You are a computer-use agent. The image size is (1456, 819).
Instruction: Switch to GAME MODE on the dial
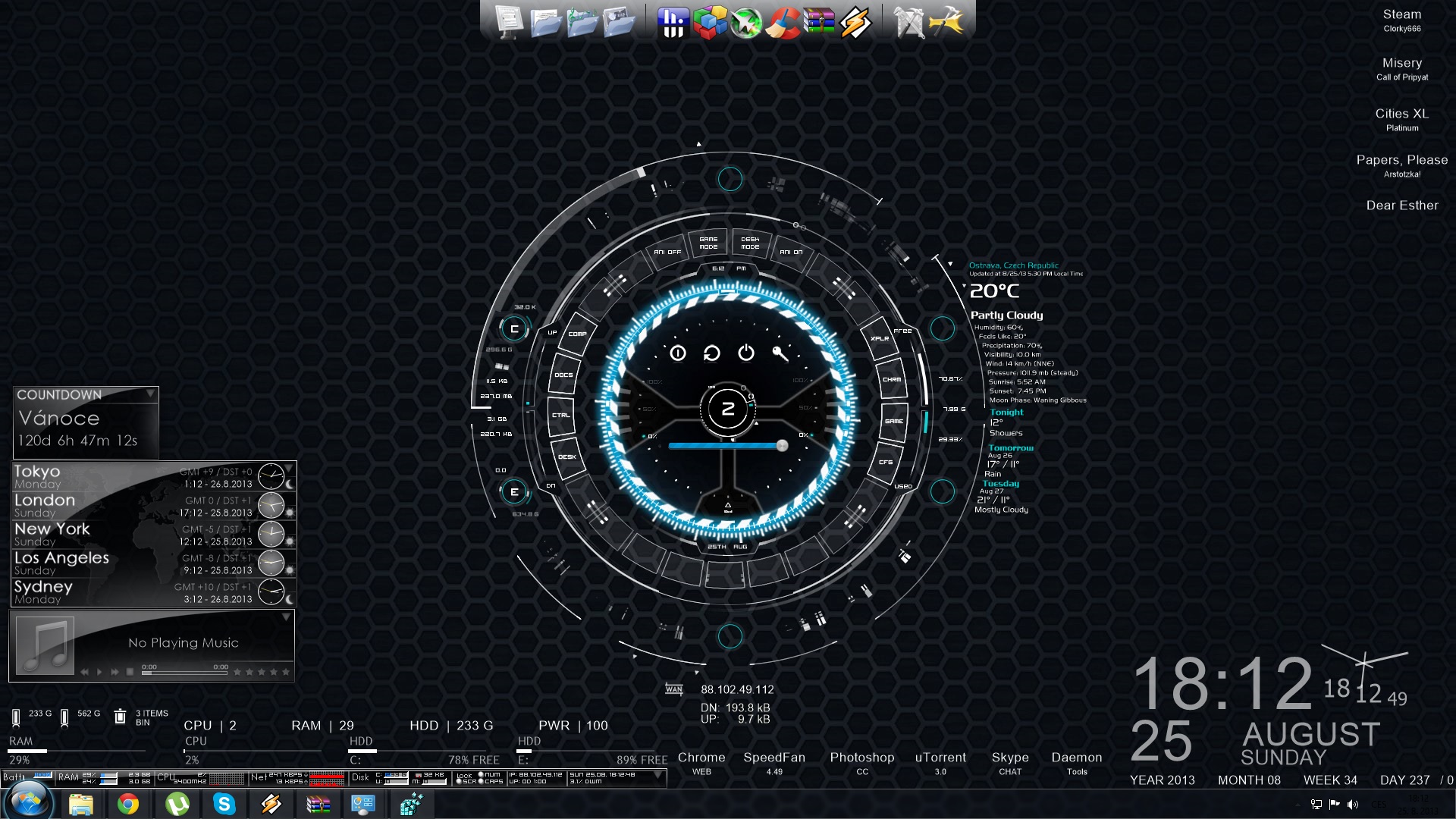coord(708,243)
